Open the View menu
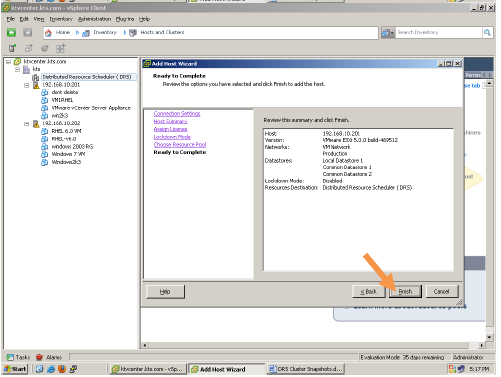501x377 pixels. point(39,19)
